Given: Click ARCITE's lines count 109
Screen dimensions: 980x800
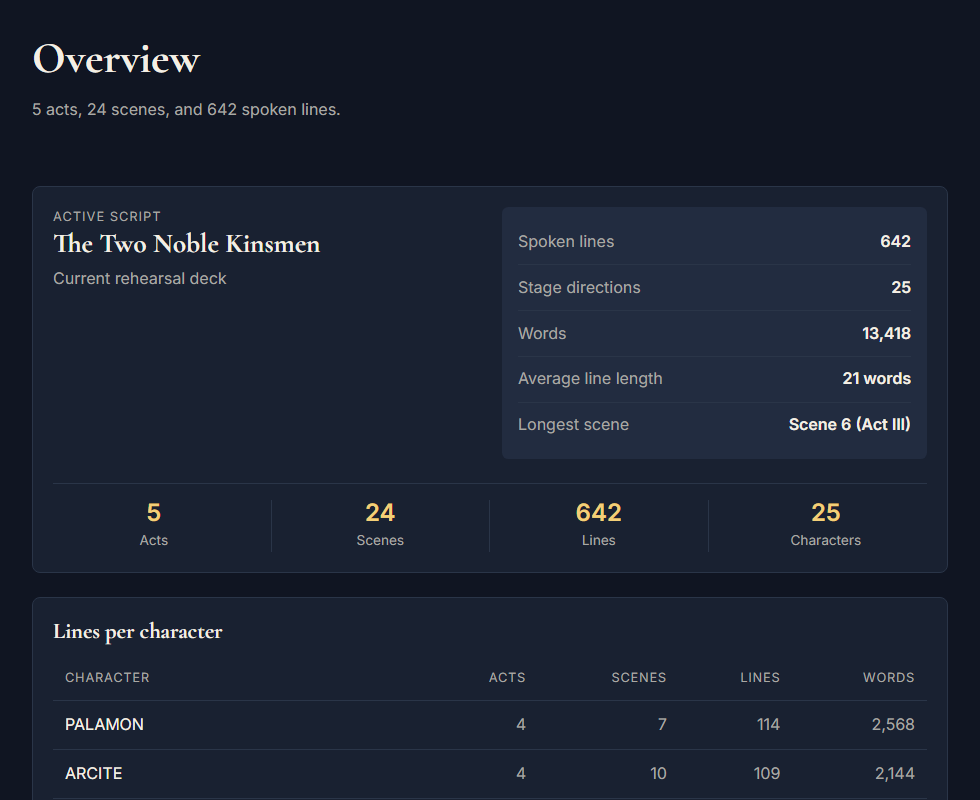Looking at the screenshot, I should (x=767, y=774).
